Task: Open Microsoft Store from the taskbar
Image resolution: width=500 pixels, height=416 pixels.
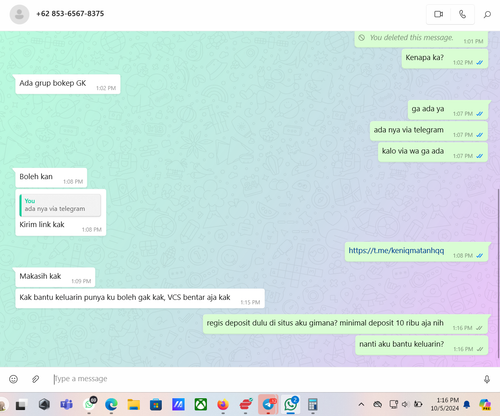Action: click(156, 405)
